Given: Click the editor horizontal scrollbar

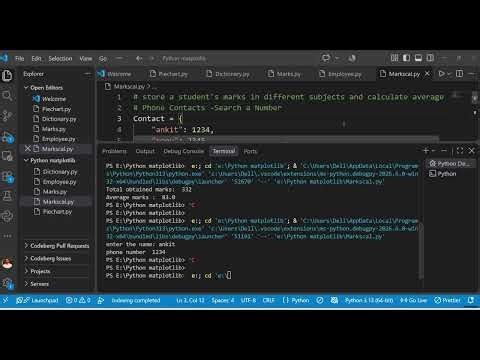Looking at the screenshot, I should click(x=287, y=138).
